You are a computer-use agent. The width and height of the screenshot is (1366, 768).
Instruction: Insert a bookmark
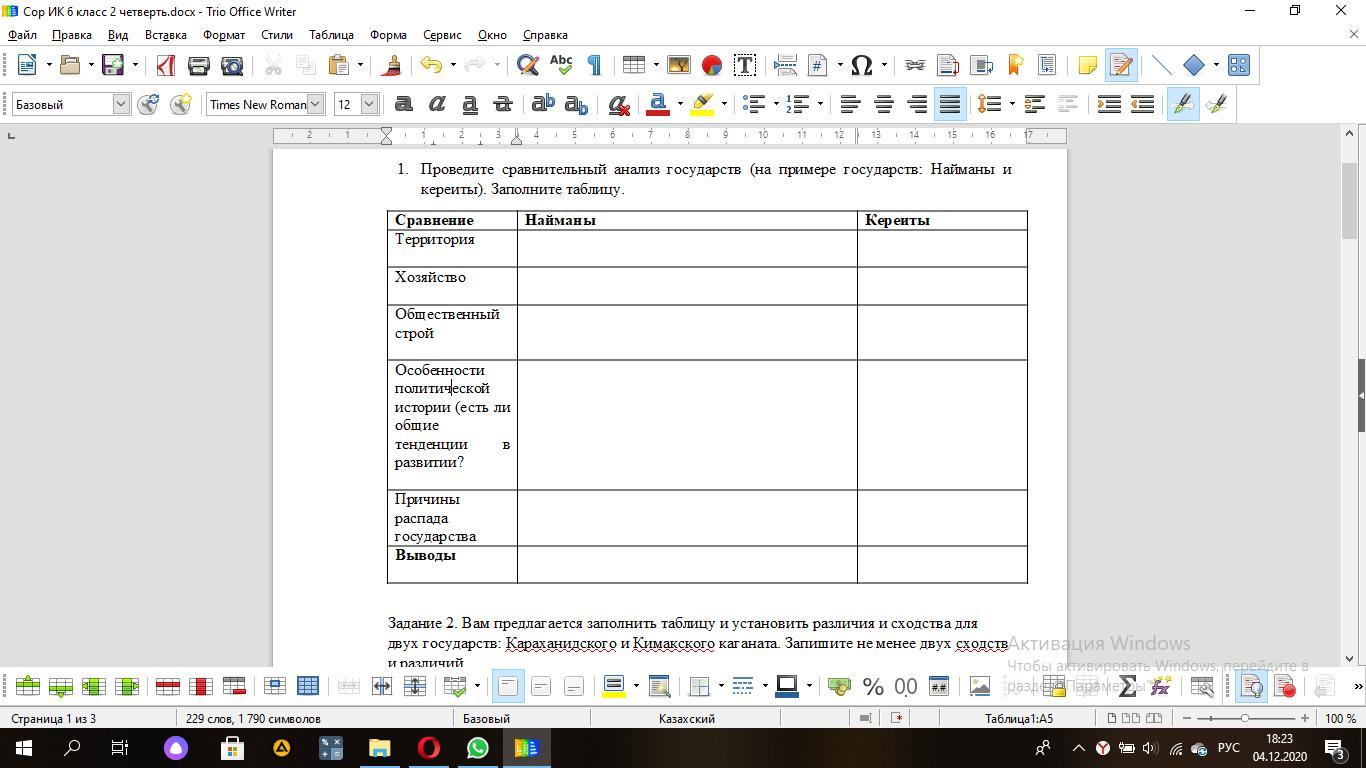coord(1014,65)
